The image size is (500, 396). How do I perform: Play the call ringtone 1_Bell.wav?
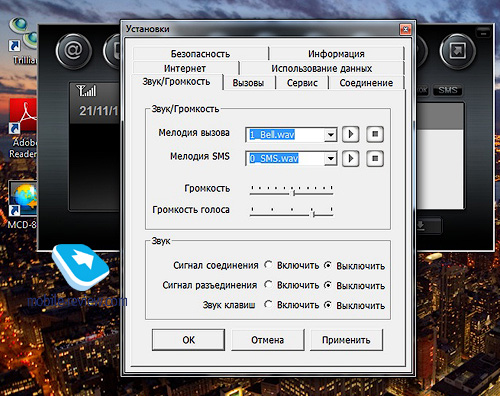pyautogui.click(x=350, y=134)
